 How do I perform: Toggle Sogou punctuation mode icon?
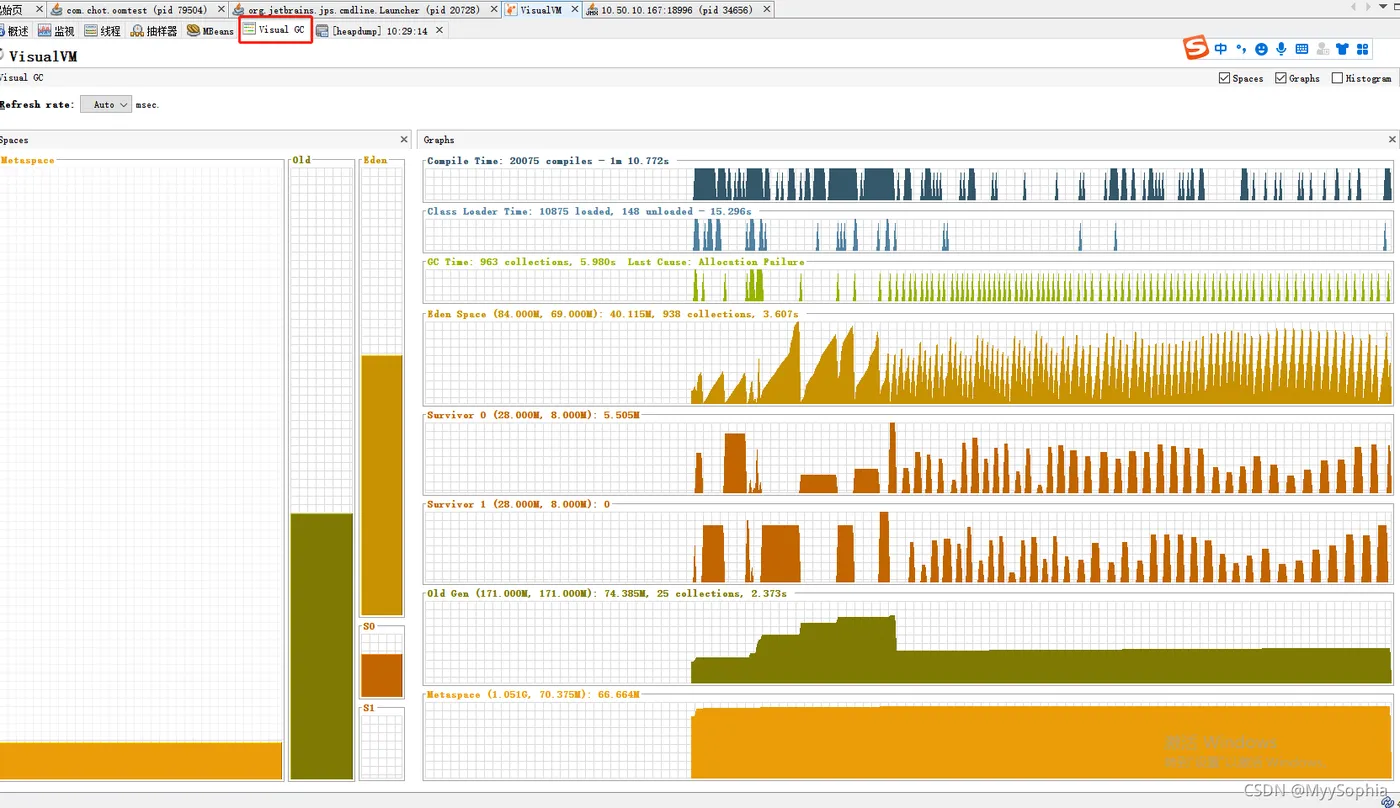[1241, 48]
